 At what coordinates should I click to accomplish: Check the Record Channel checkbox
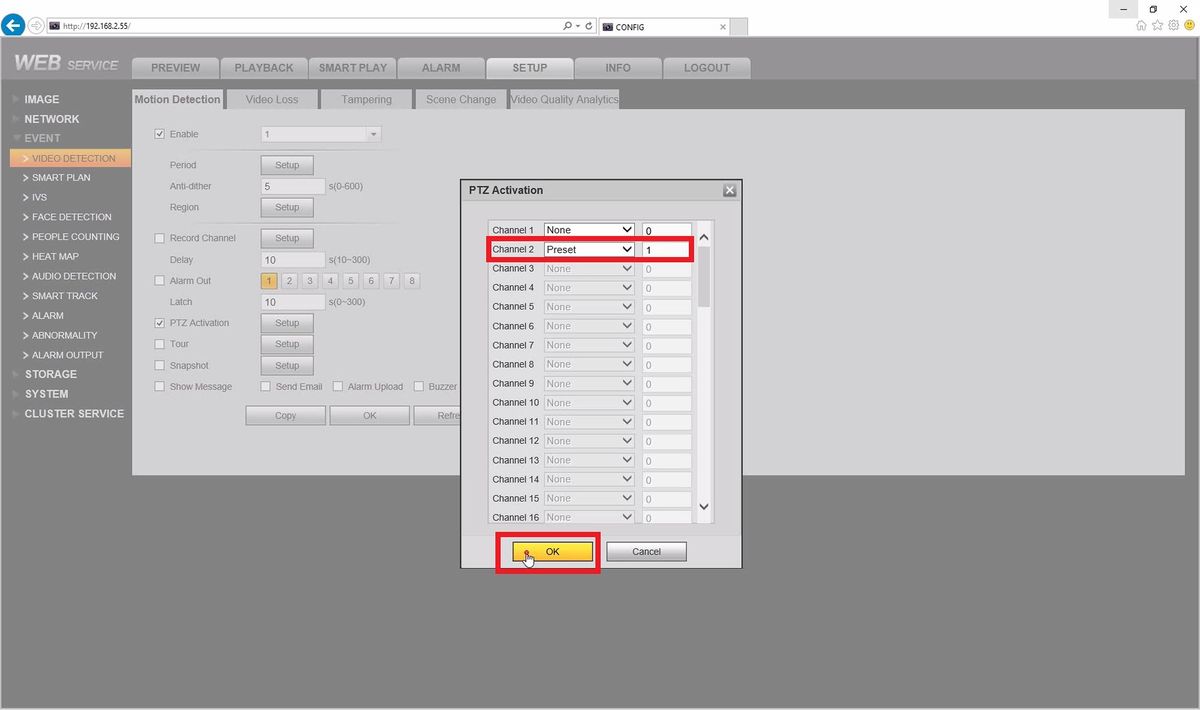[x=159, y=238]
